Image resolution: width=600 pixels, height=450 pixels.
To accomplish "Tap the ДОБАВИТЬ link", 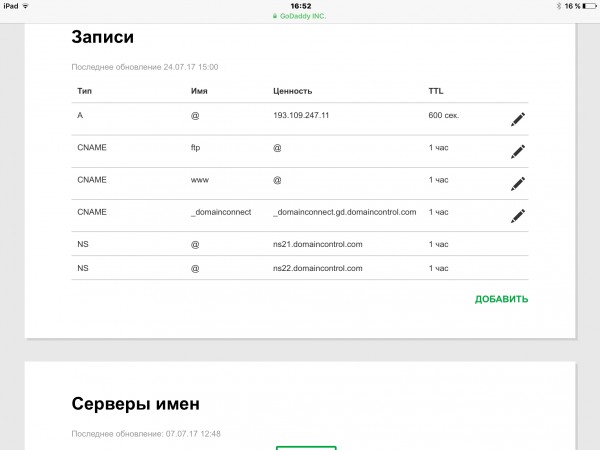I will point(501,299).
